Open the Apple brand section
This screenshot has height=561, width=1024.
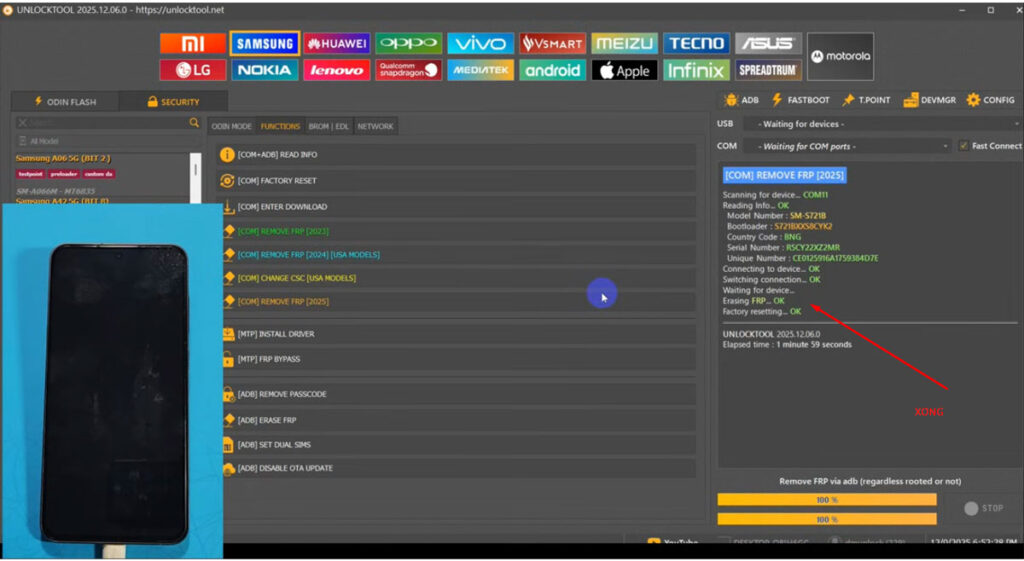pos(624,71)
